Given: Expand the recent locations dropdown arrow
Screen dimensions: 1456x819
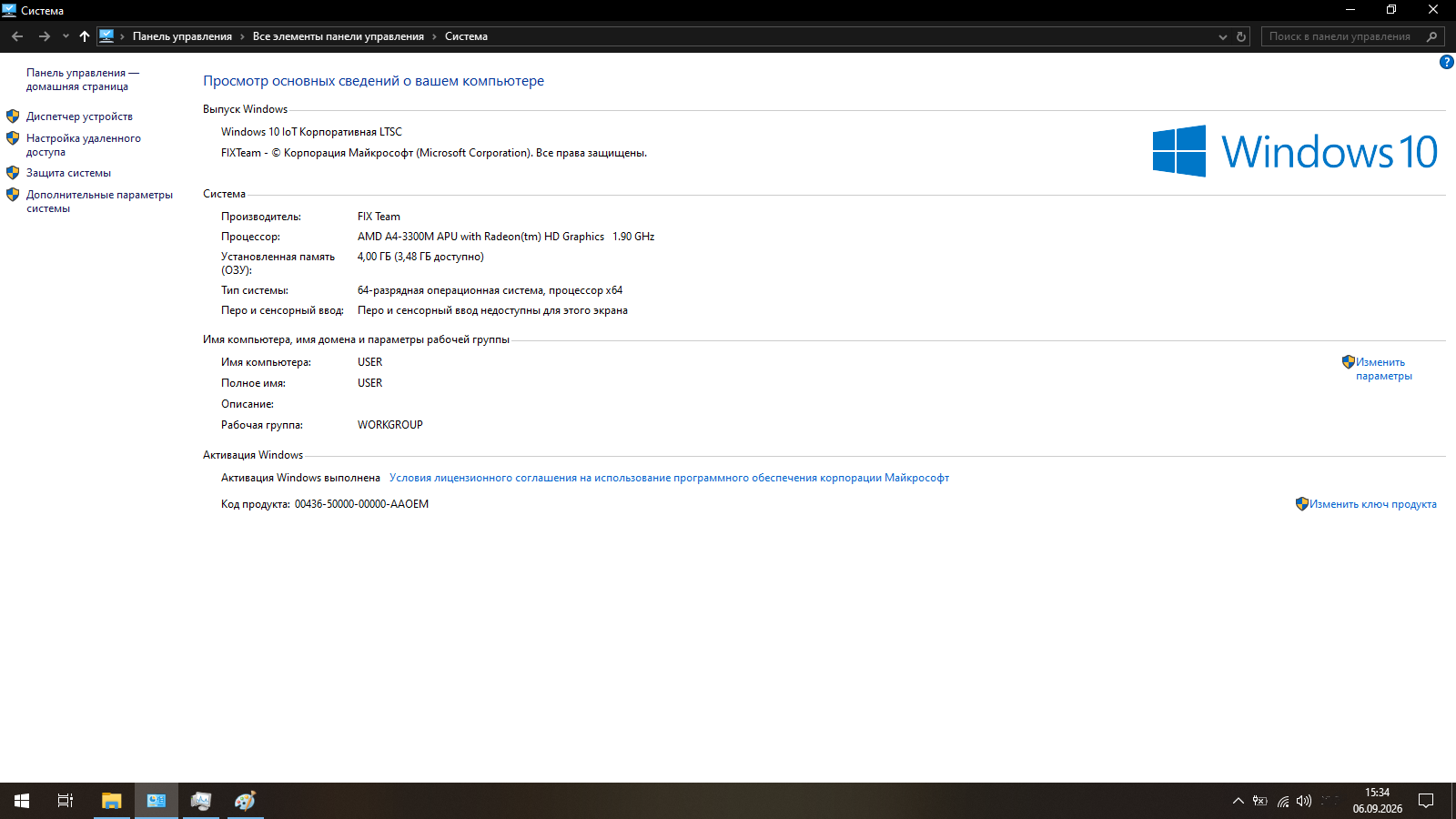Looking at the screenshot, I should point(66,36).
